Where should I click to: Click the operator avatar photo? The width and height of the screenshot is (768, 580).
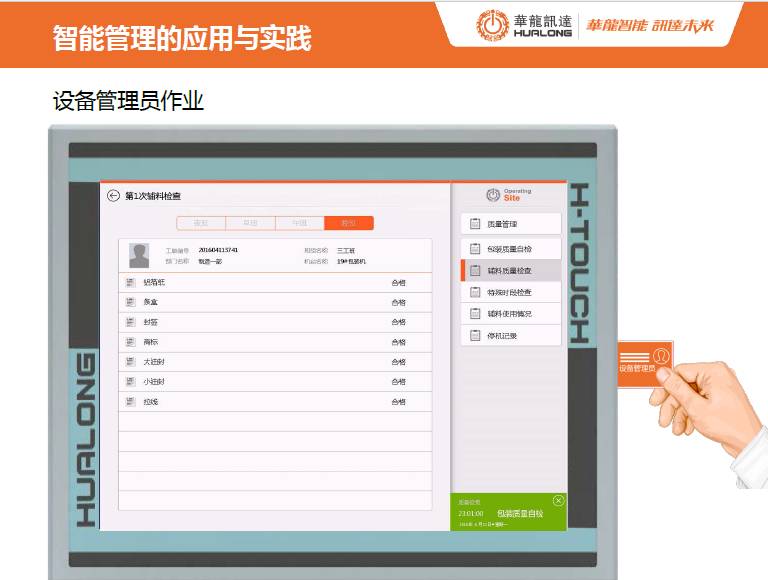pyautogui.click(x=139, y=254)
